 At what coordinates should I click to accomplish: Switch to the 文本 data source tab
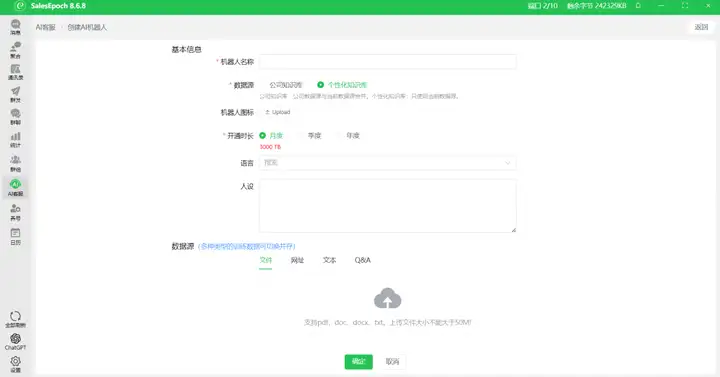pyautogui.click(x=329, y=260)
